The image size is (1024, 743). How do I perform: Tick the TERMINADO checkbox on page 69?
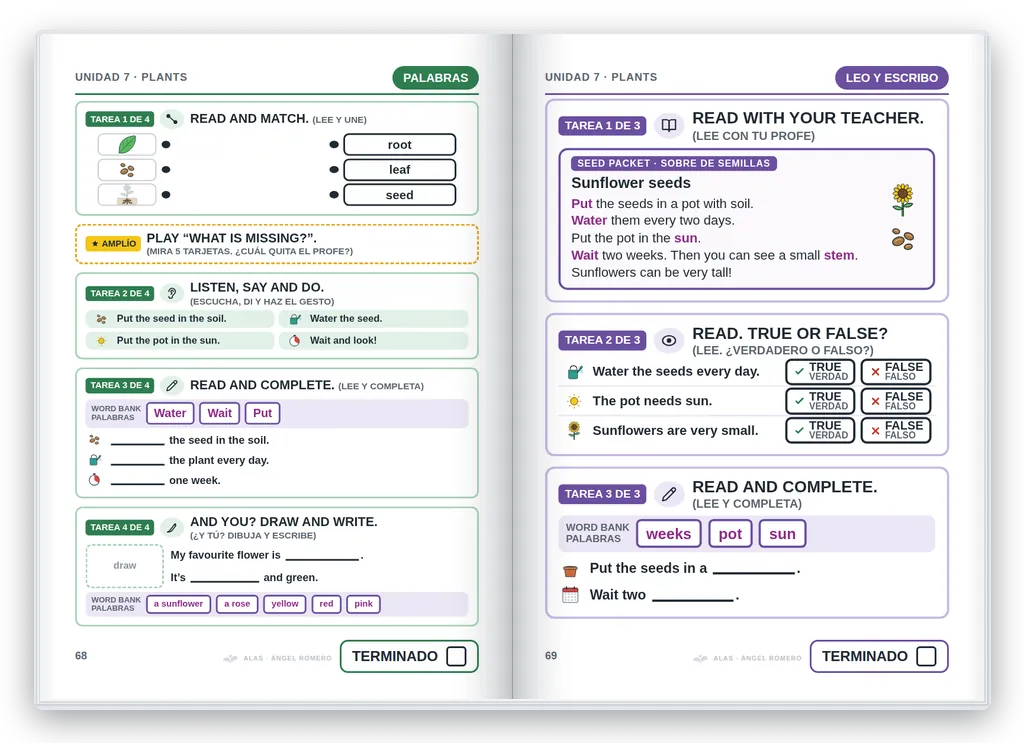[926, 656]
